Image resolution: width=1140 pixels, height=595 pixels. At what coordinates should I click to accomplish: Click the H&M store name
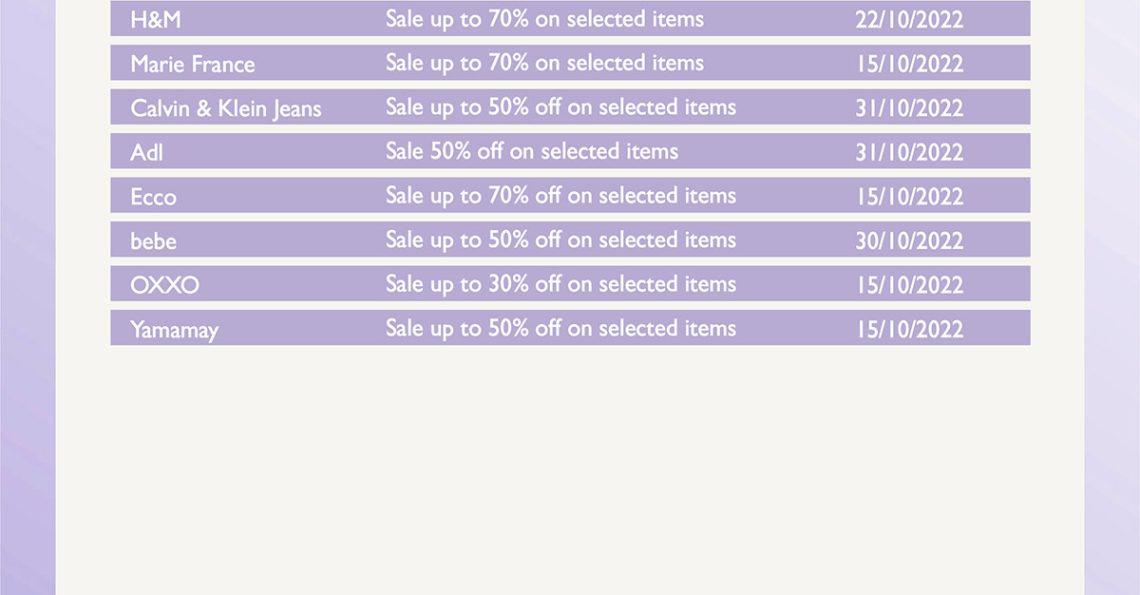click(x=156, y=20)
